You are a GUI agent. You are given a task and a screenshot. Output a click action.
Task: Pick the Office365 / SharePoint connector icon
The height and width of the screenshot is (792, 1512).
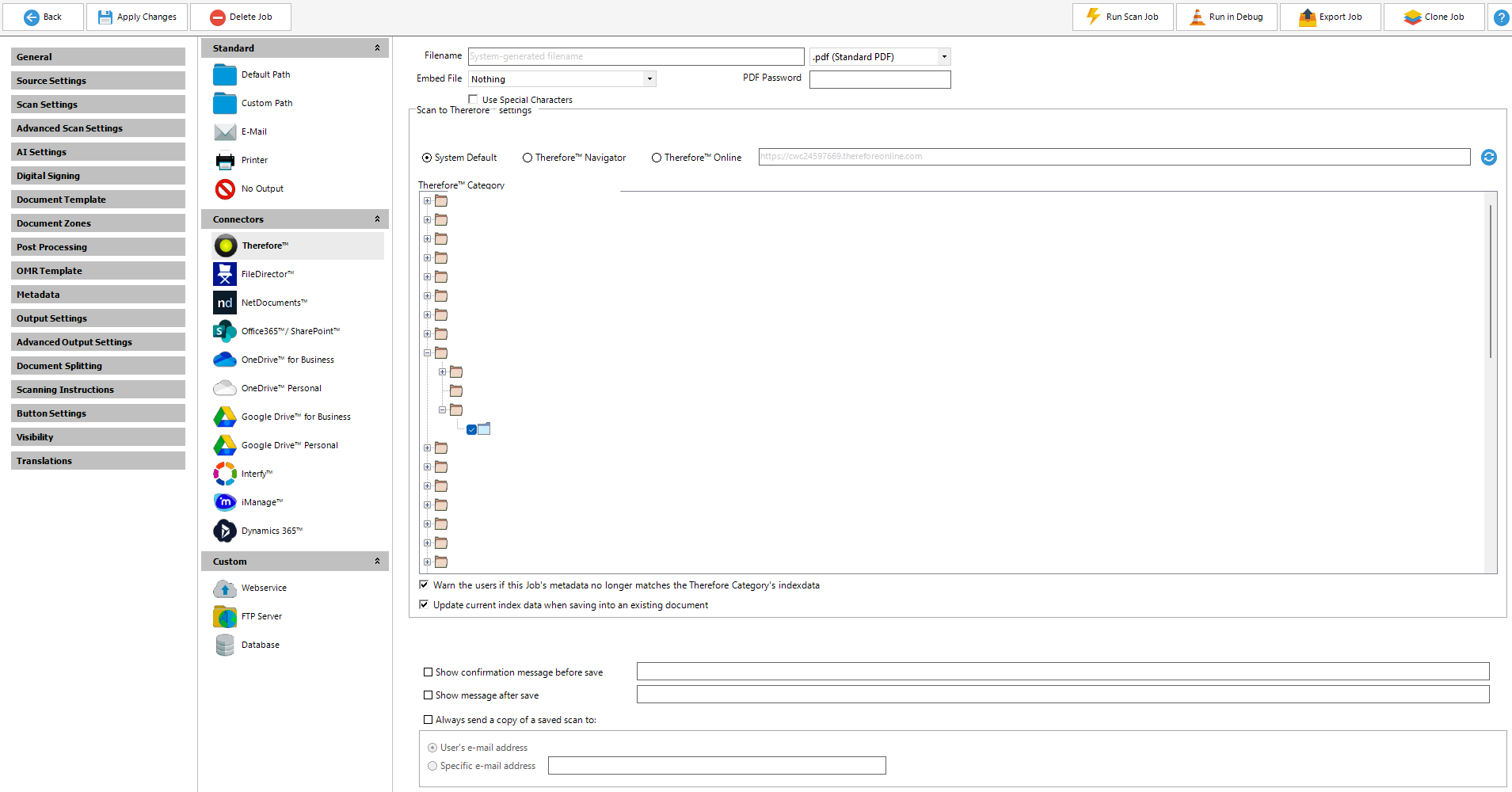pyautogui.click(x=225, y=331)
